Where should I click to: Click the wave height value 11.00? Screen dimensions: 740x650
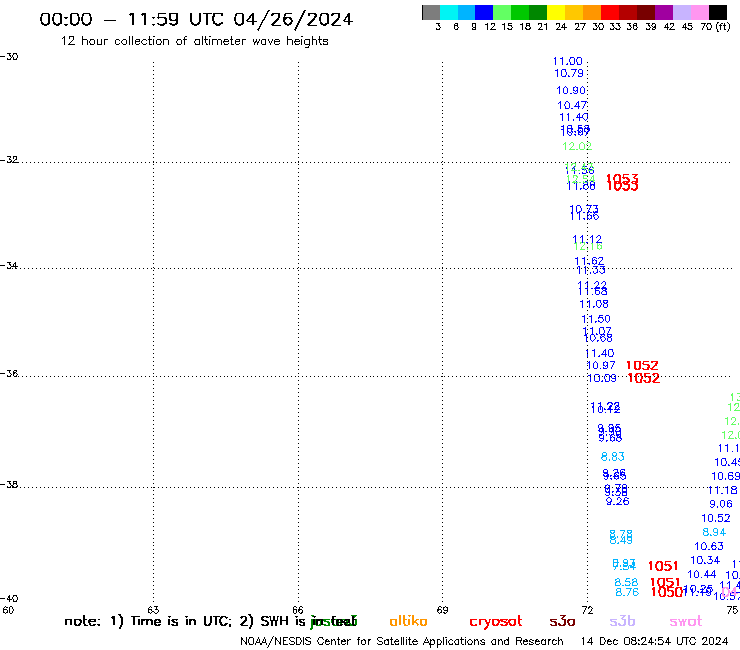(567, 61)
